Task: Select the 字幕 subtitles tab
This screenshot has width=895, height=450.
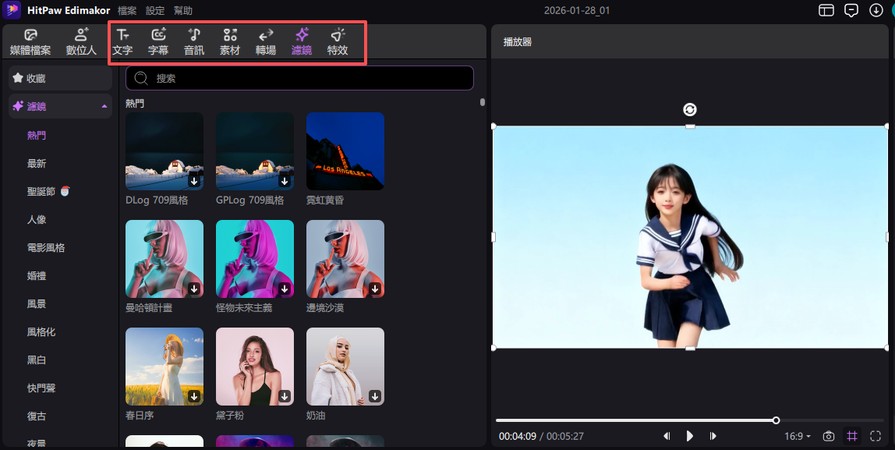Action: pyautogui.click(x=158, y=42)
